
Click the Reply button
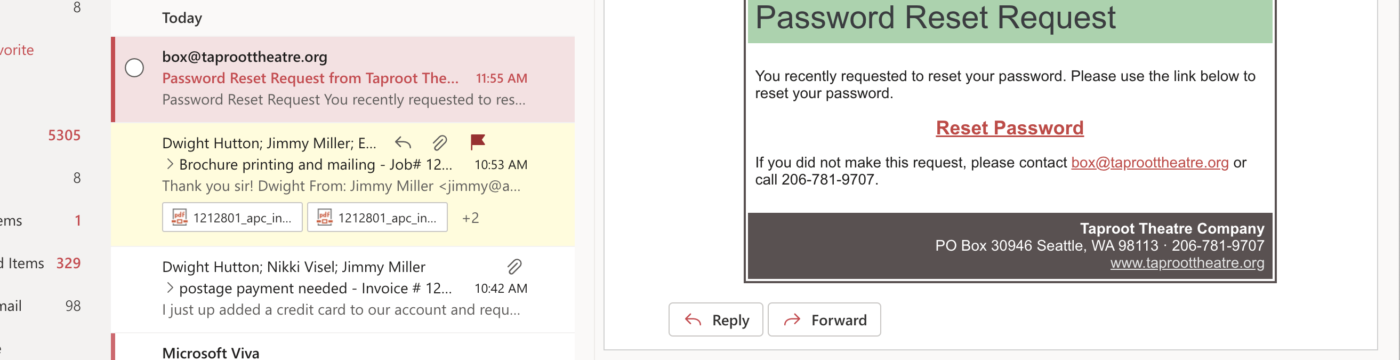(716, 320)
